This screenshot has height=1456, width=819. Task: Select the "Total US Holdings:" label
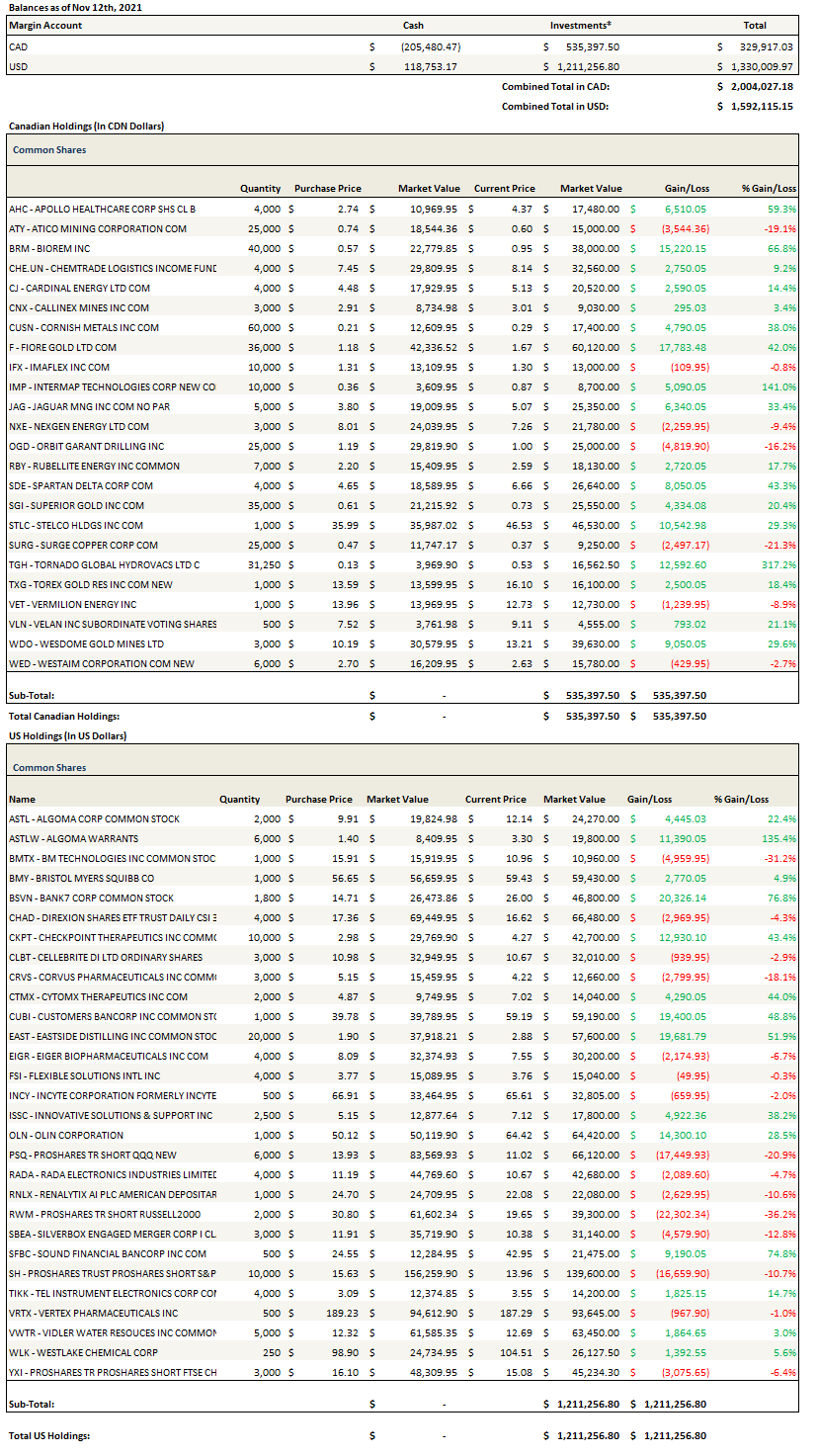pos(49,1435)
